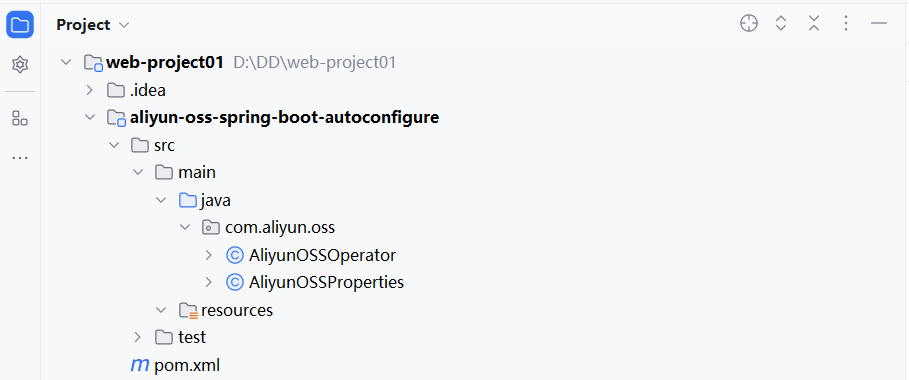Expand the AliyunOSSOperator class node

coord(209,255)
